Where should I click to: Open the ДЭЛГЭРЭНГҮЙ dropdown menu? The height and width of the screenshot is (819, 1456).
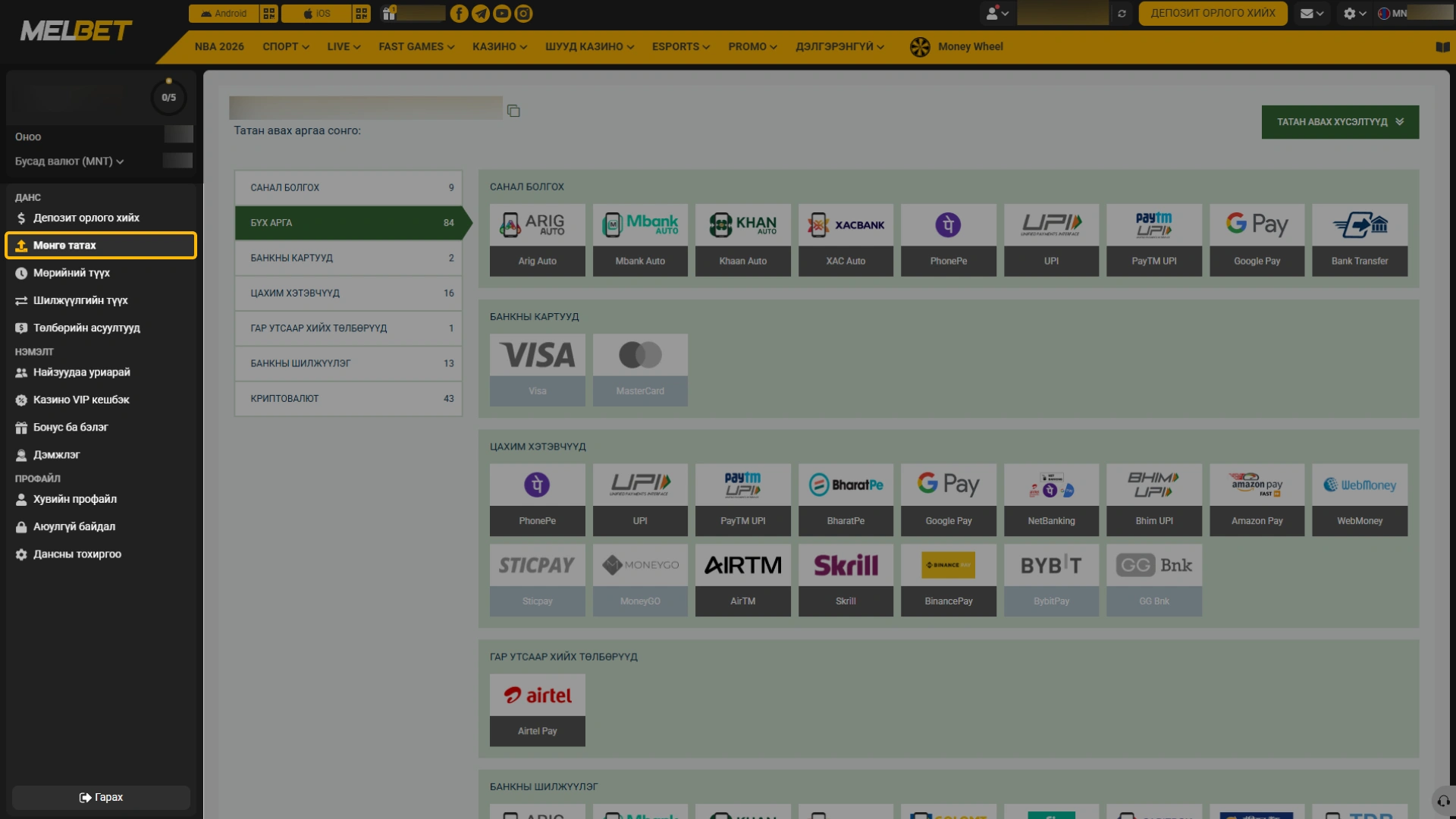(839, 47)
